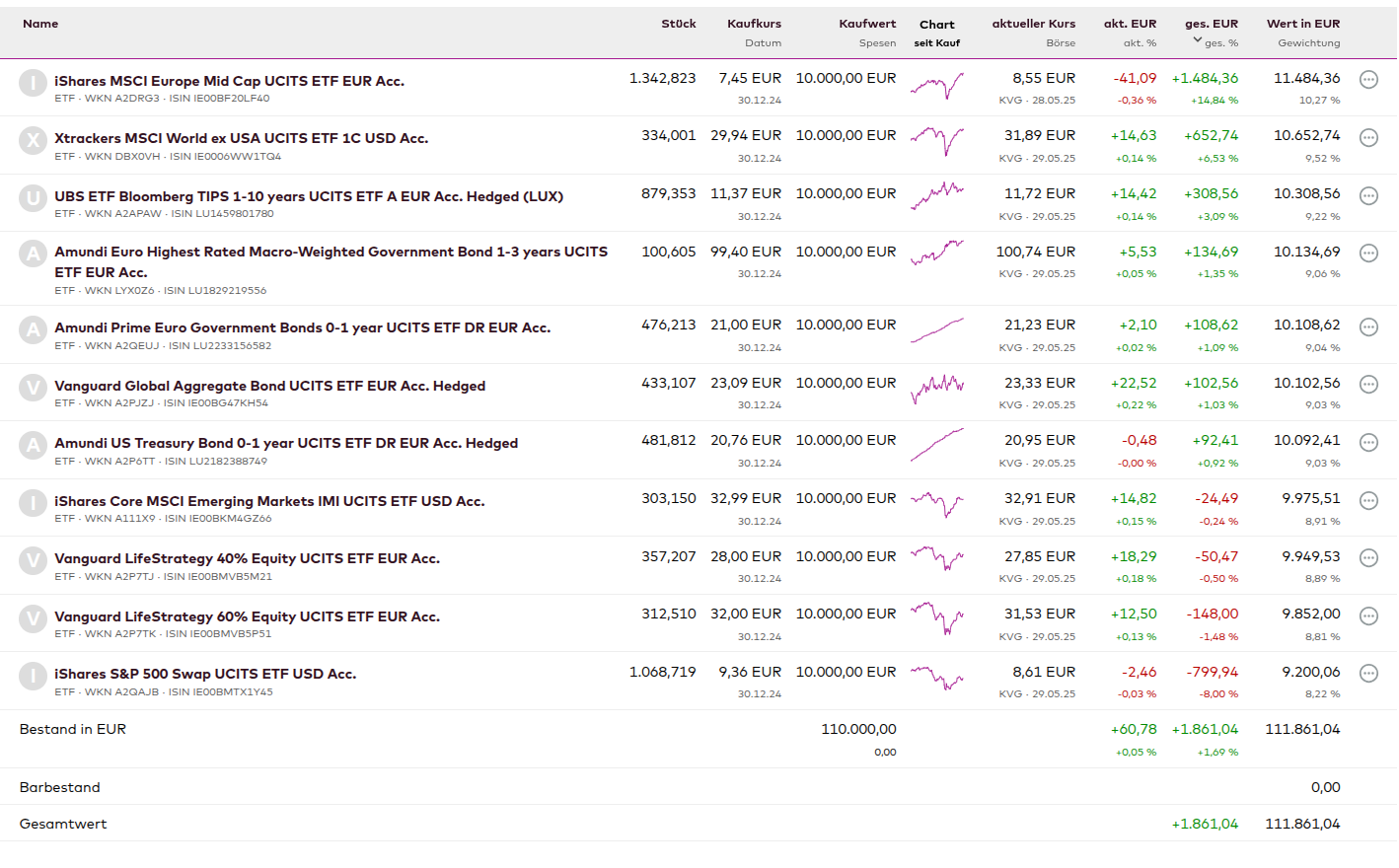Viewport: 1399px width, 868px height.
Task: Open options for Vanguard Global Aggregate Bond row
Action: click(x=1368, y=385)
